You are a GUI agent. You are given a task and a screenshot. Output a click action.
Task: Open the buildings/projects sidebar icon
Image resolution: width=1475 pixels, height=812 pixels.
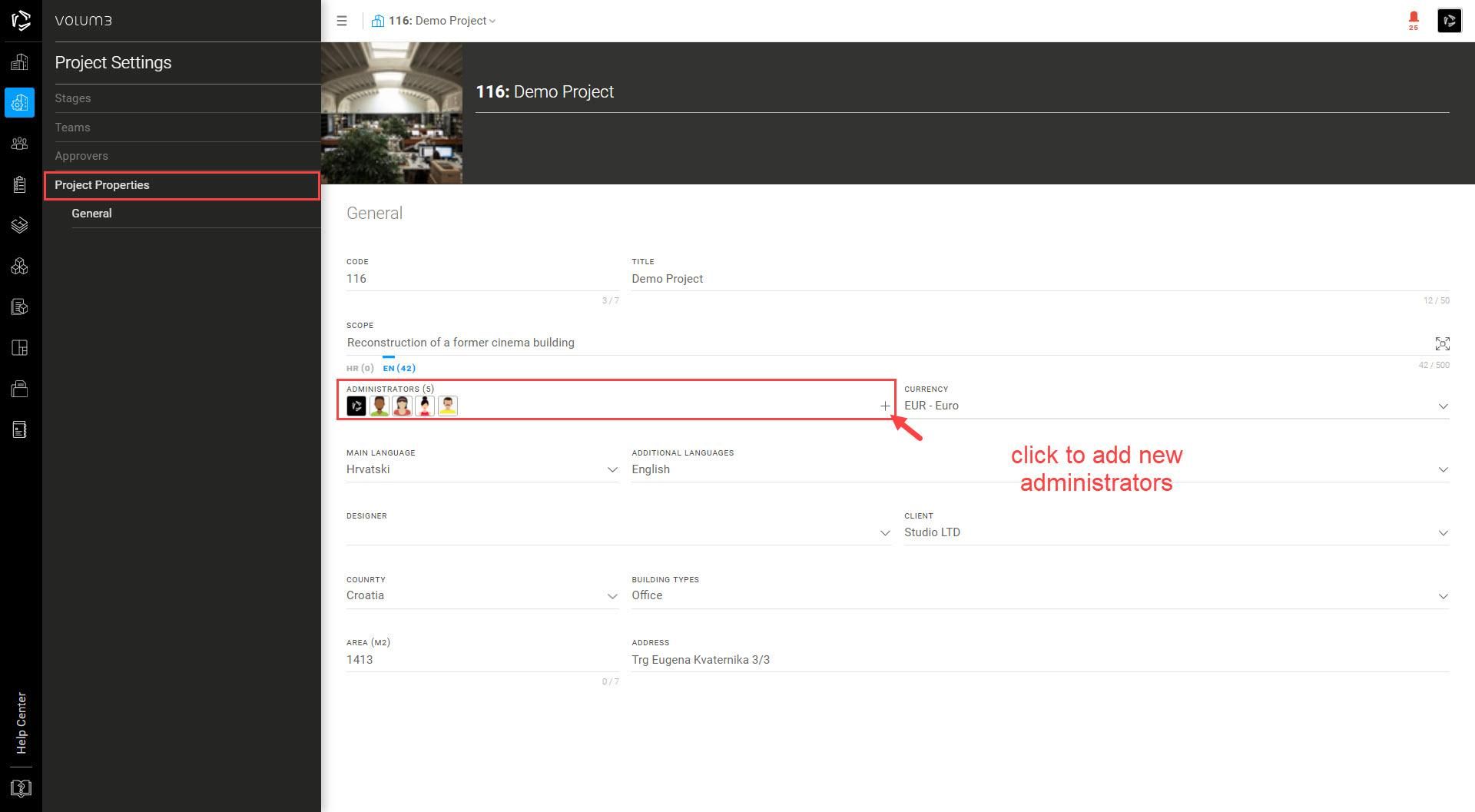pos(20,61)
